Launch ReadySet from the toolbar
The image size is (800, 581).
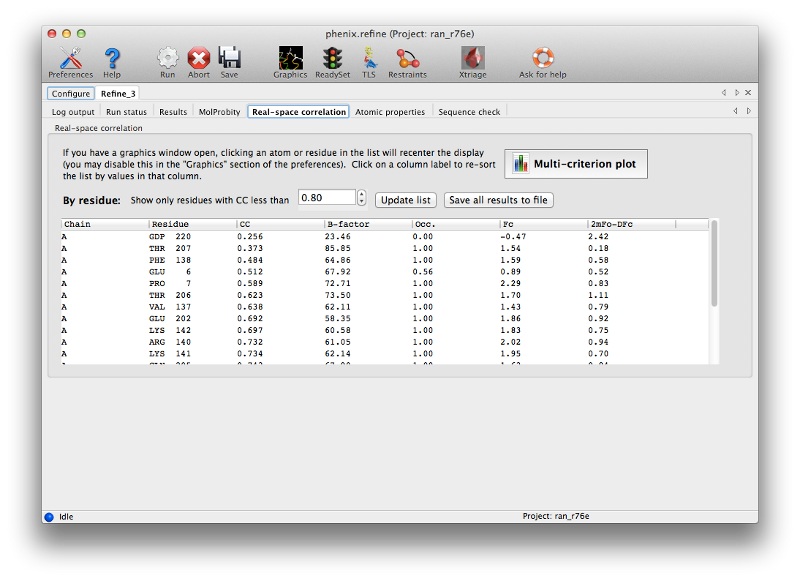(x=332, y=60)
